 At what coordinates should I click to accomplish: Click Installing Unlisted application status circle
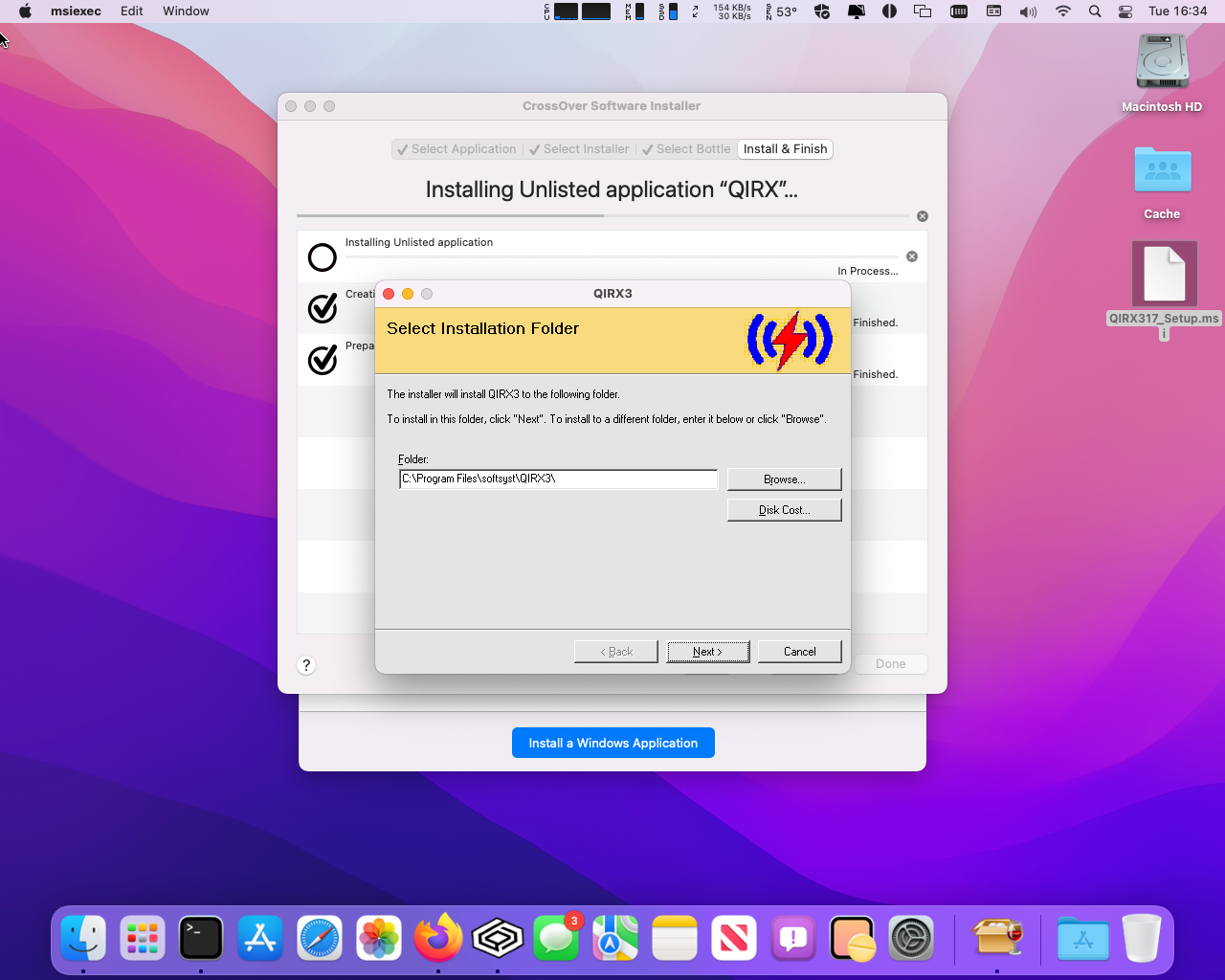tap(323, 256)
